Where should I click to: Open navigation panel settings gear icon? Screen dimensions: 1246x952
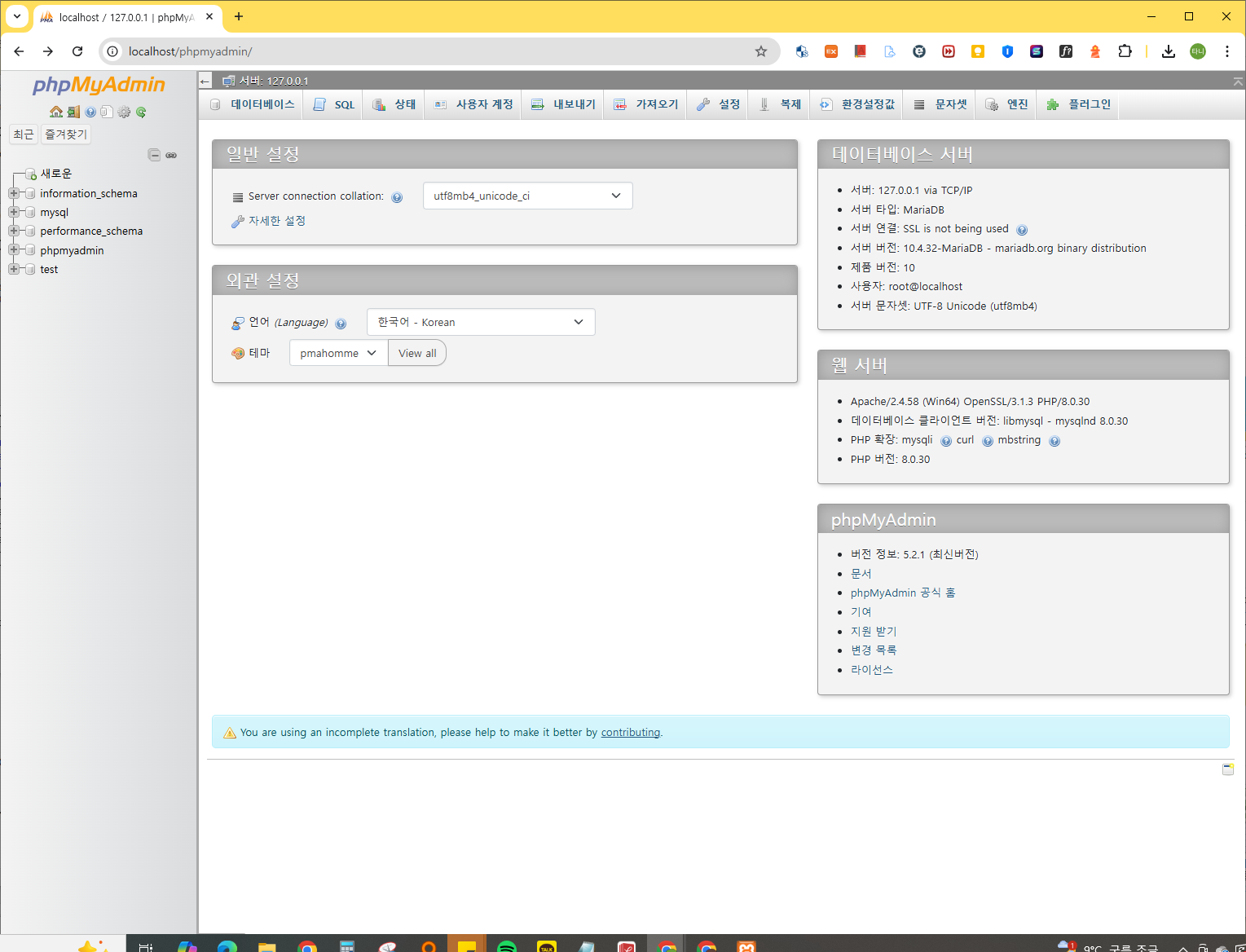(x=124, y=112)
